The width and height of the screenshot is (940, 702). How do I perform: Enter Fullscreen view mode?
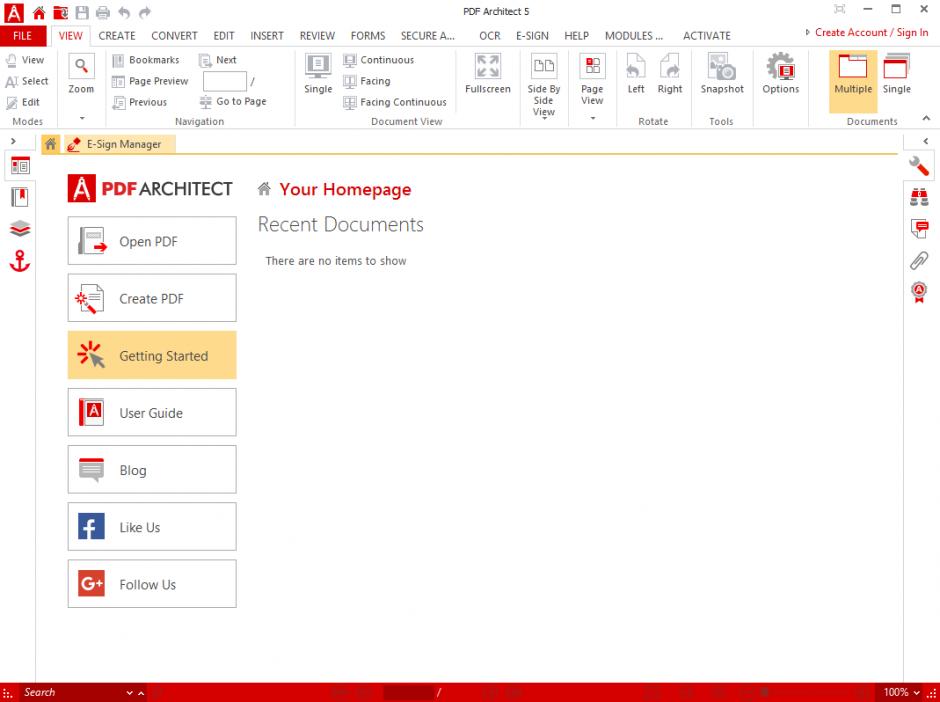(x=488, y=75)
